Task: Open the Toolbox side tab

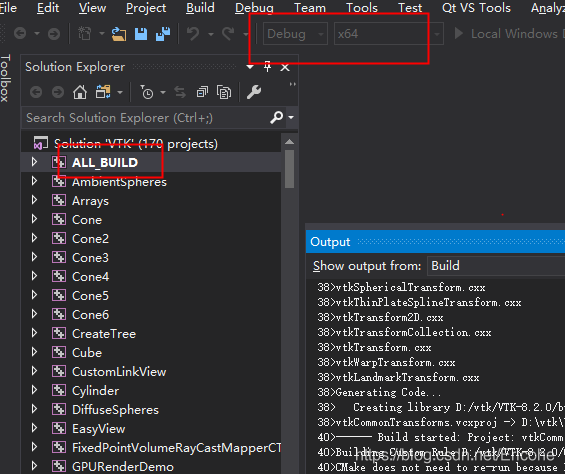Action: pyautogui.click(x=5, y=77)
